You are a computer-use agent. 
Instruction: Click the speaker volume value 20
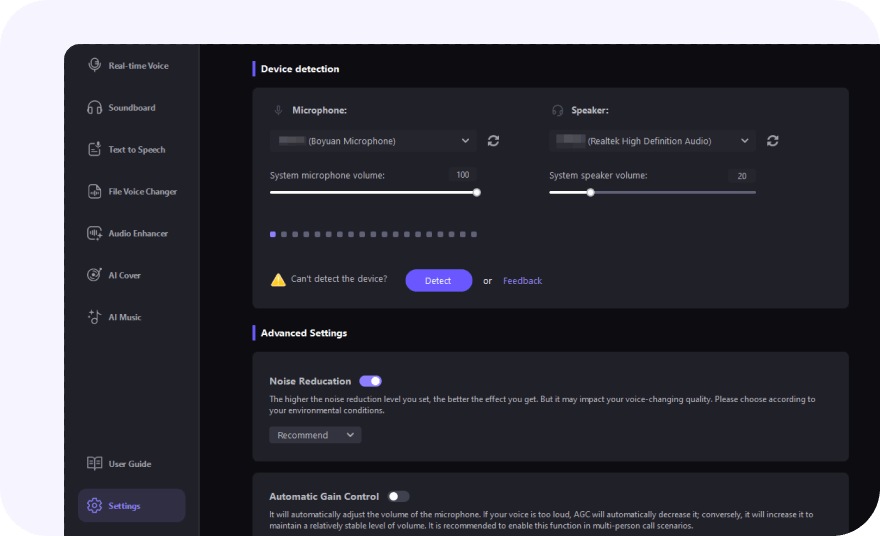742,176
